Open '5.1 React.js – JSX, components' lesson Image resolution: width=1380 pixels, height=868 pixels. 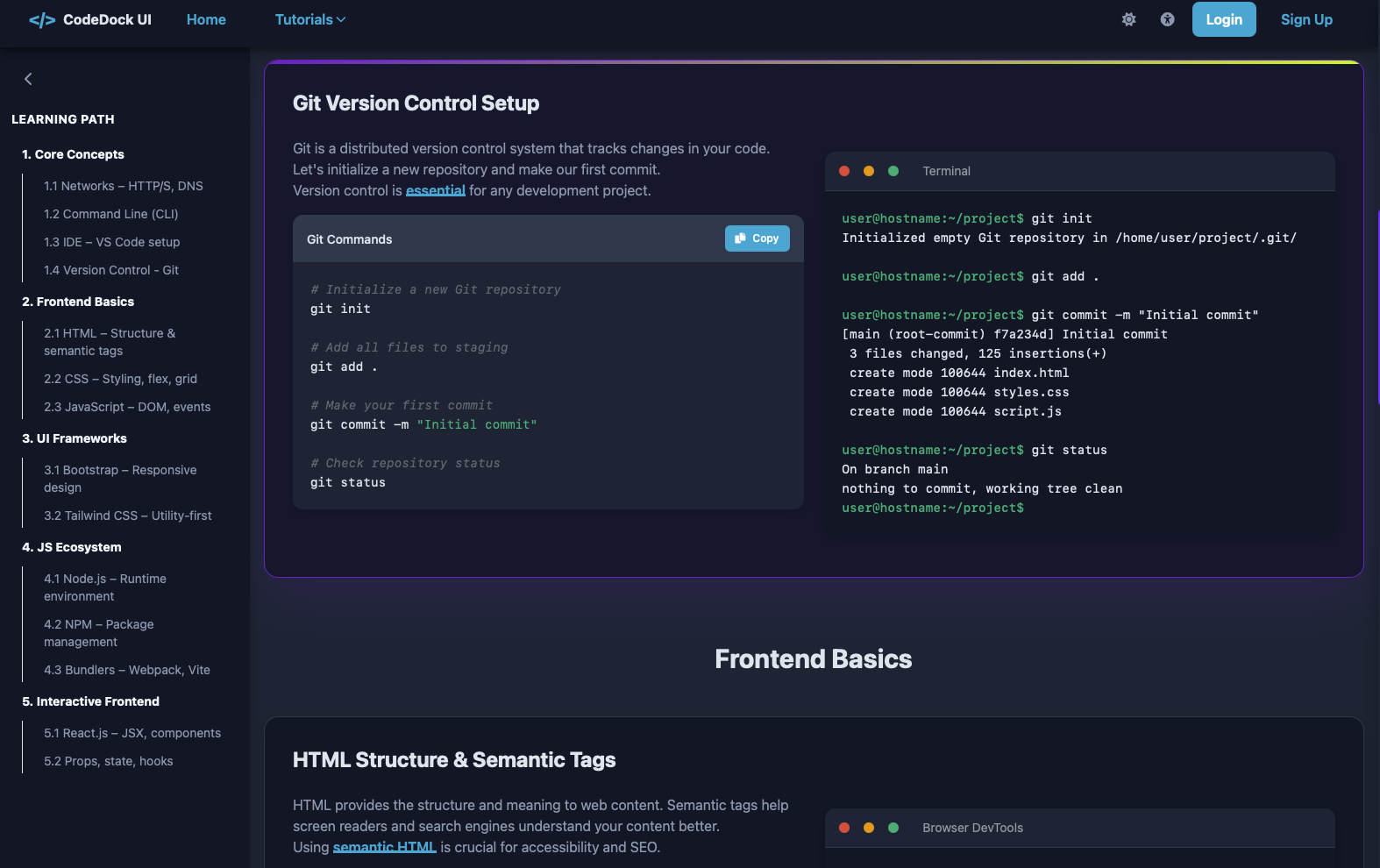click(x=132, y=733)
